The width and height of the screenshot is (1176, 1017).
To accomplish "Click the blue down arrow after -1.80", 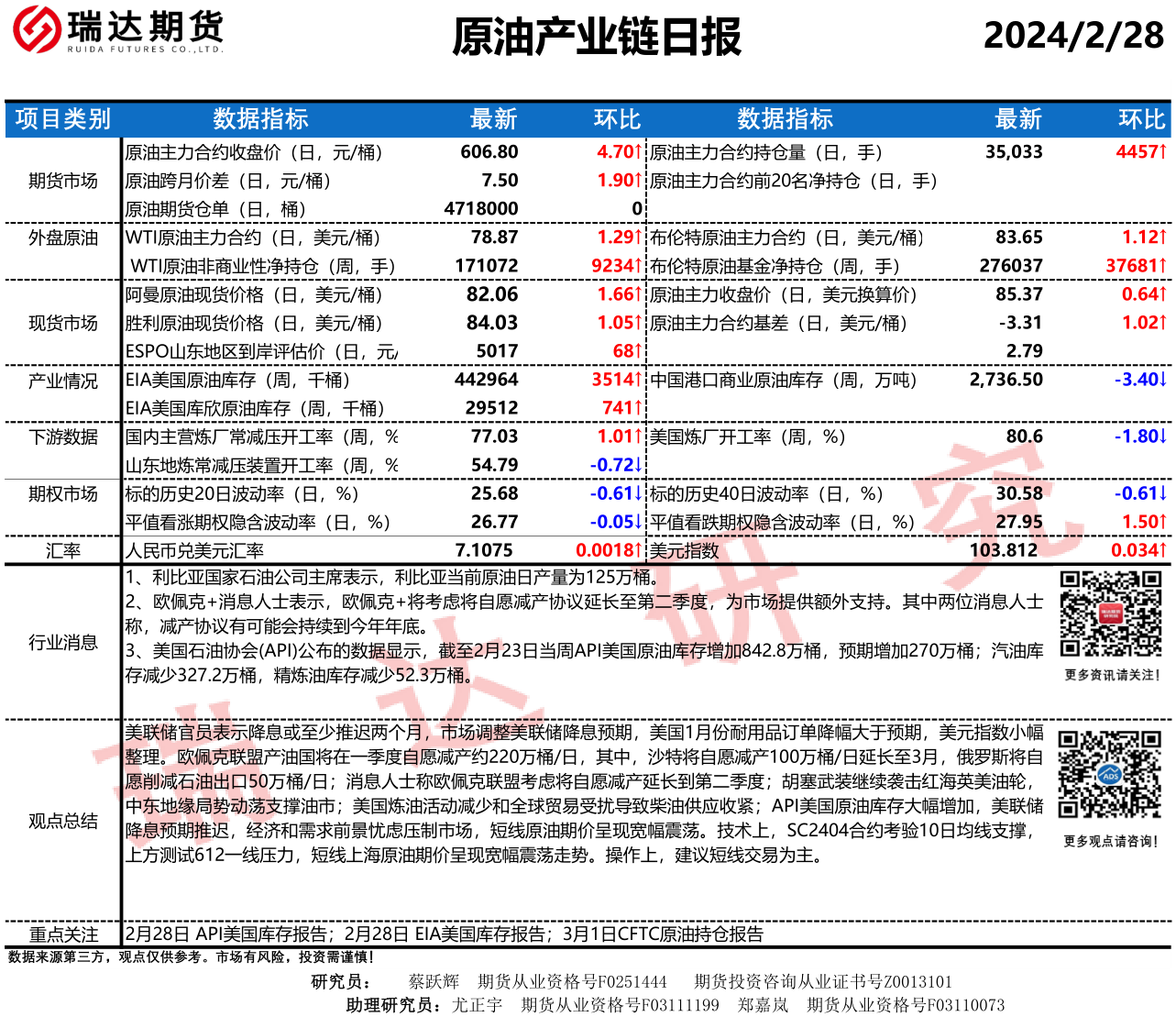I will pos(1163,437).
